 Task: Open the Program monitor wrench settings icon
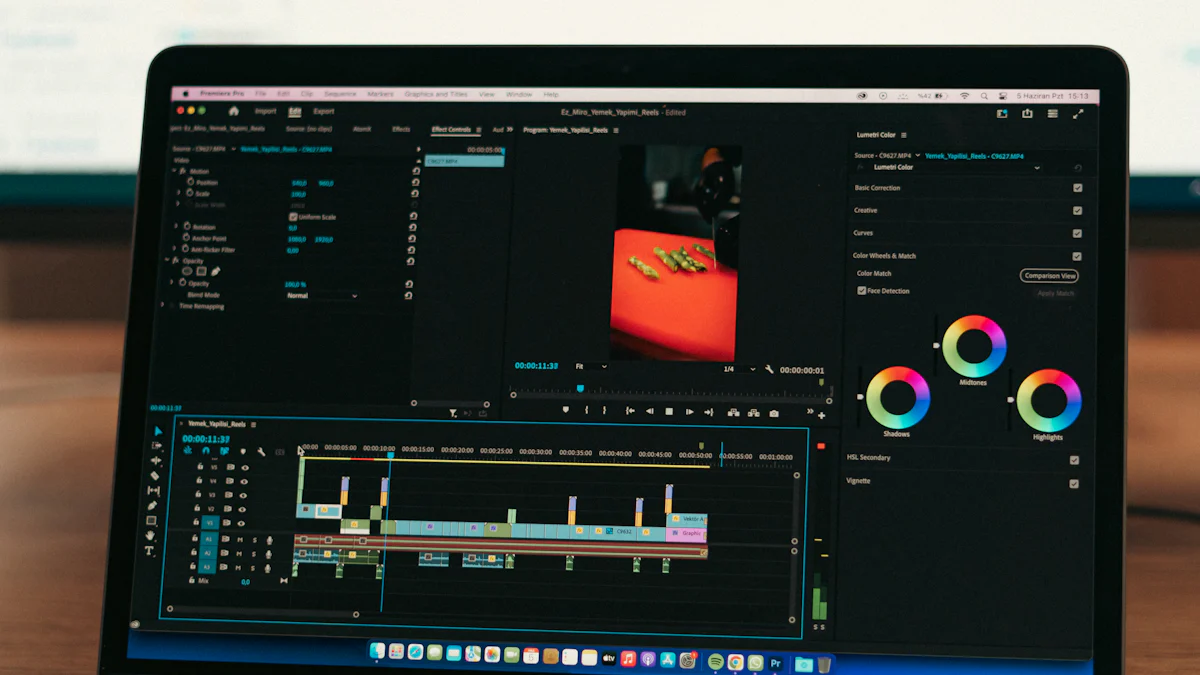[x=768, y=370]
